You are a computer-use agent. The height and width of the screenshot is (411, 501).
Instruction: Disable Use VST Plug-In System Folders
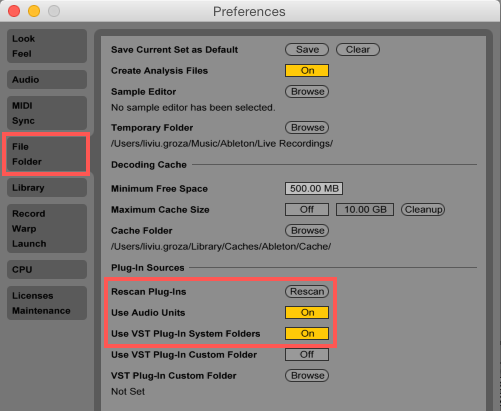307,333
